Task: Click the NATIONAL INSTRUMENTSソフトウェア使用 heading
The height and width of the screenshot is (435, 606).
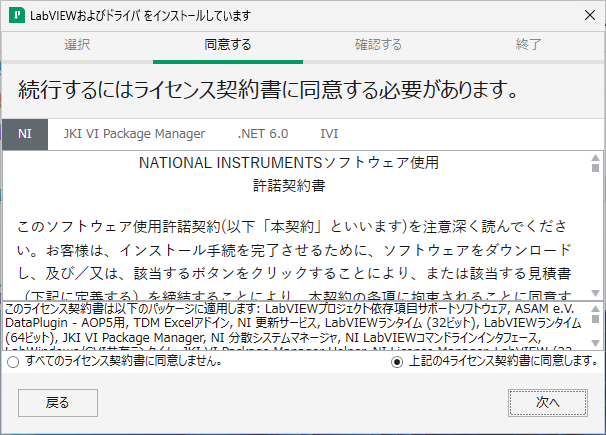Action: pos(289,163)
